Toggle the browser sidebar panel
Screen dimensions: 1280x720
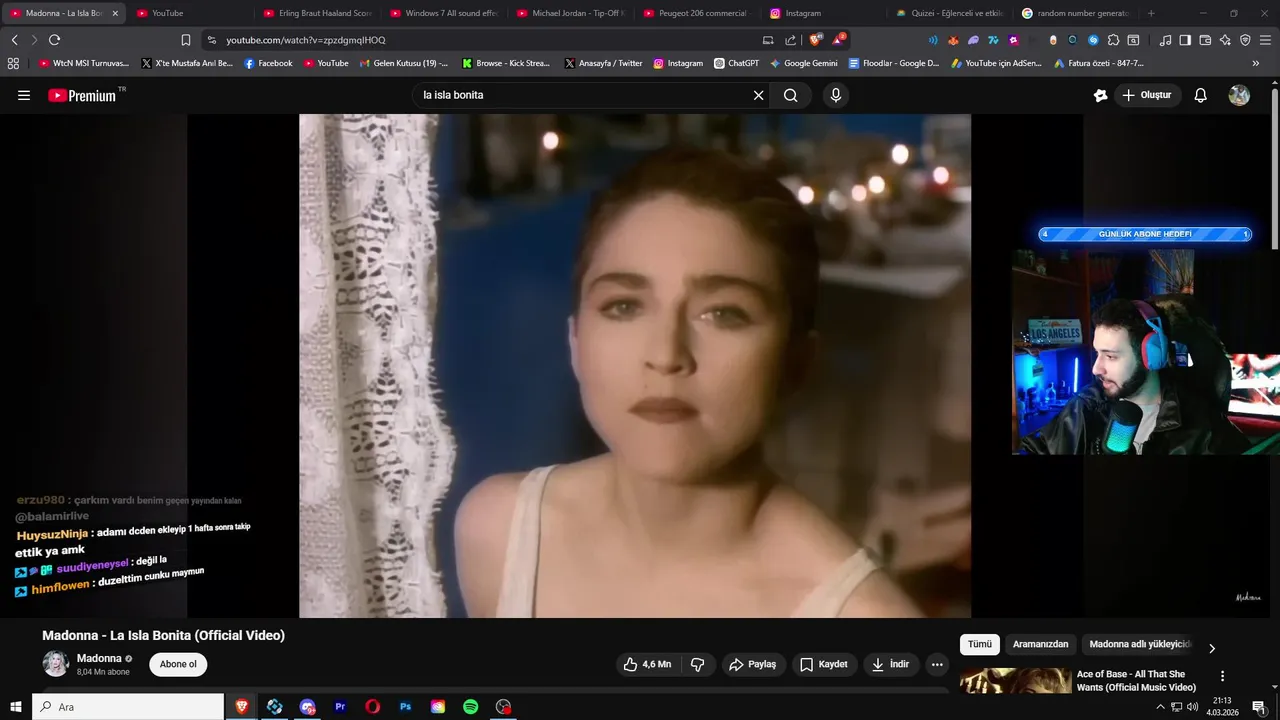(1185, 40)
